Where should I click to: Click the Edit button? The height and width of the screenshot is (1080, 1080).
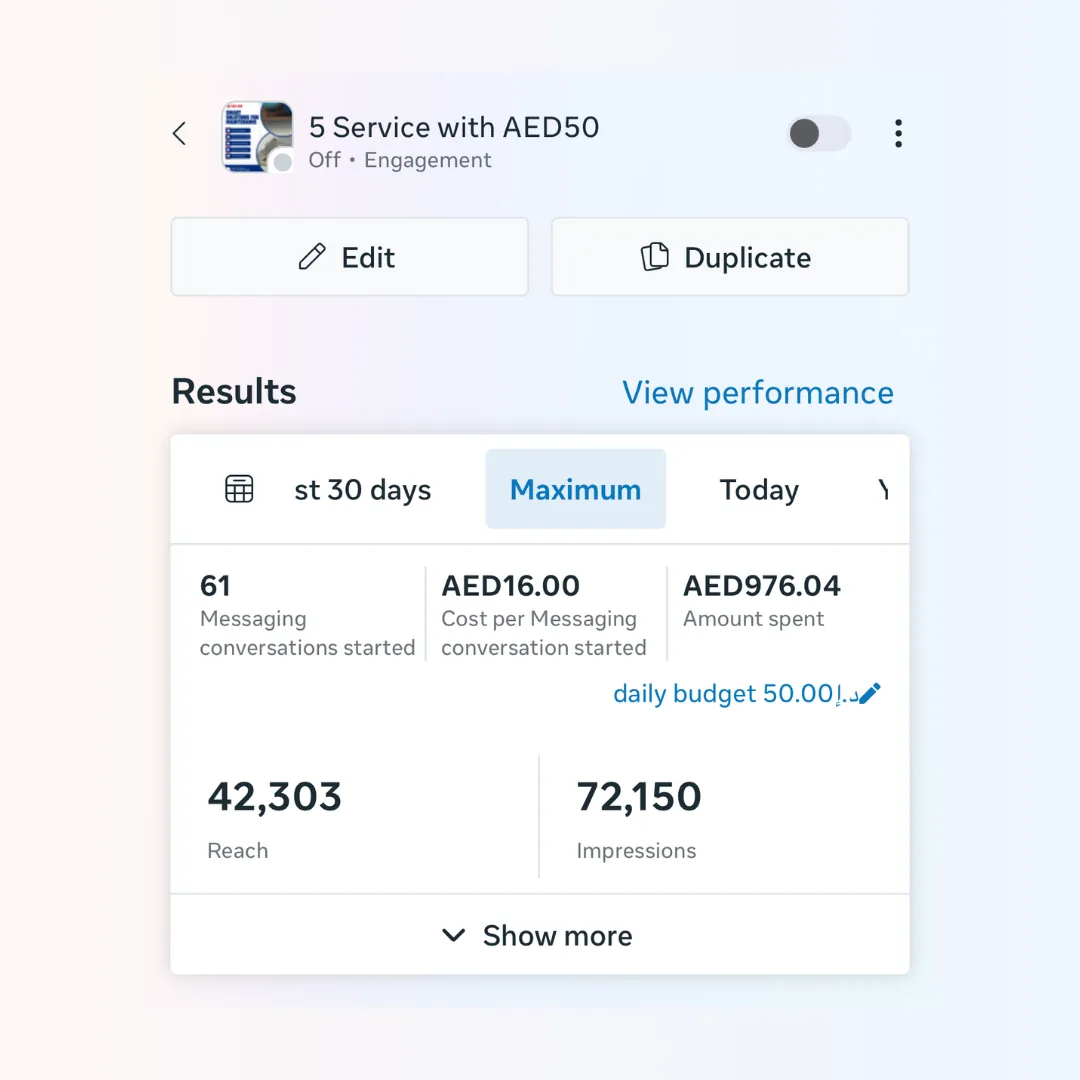tap(349, 257)
